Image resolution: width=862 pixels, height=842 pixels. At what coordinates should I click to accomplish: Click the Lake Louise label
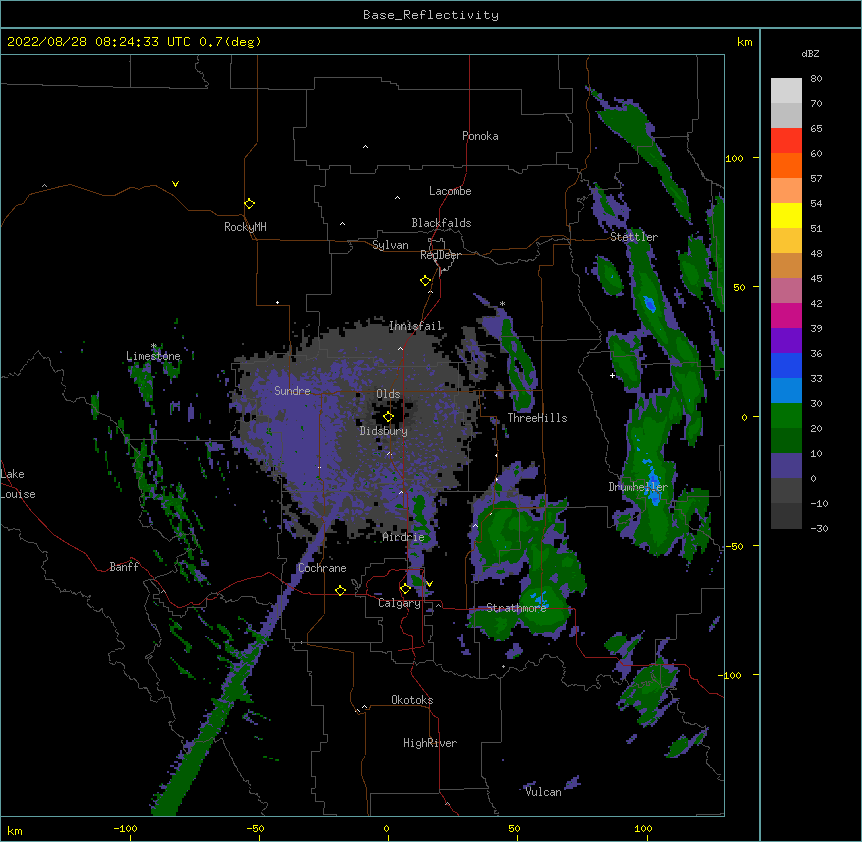click(18, 484)
